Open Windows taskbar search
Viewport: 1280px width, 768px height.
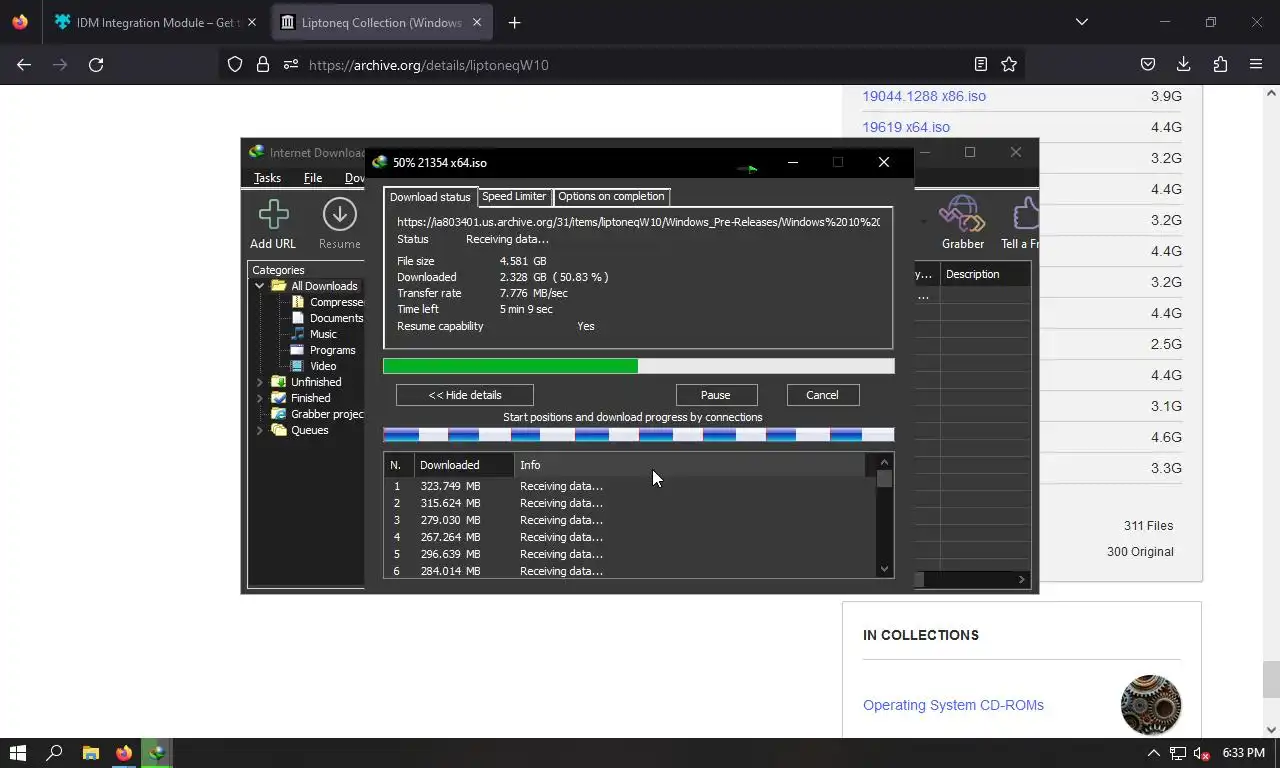click(x=55, y=753)
